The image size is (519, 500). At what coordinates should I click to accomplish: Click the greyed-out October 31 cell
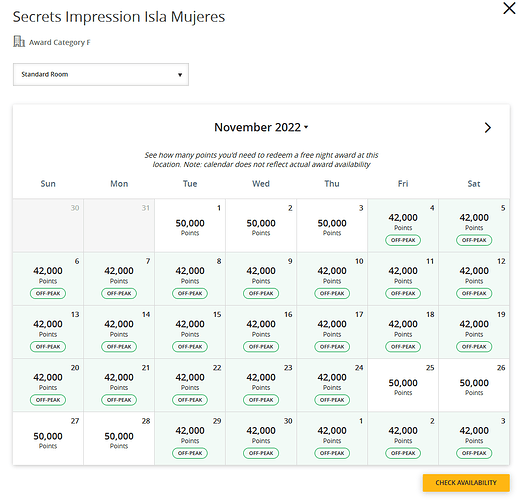(x=119, y=226)
